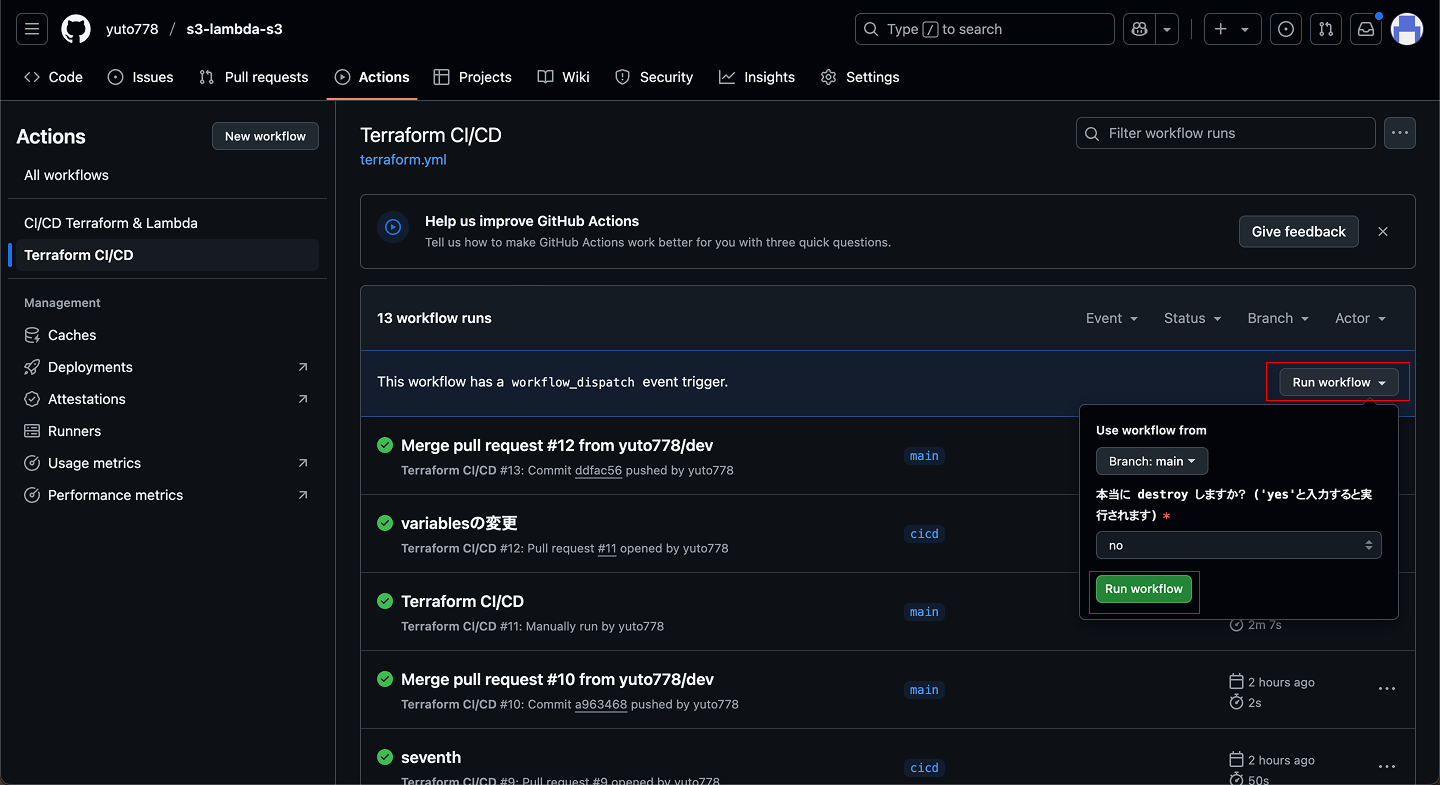Click cicd branch label on variablesの変更 run
The width and height of the screenshot is (1440, 785).
[924, 534]
